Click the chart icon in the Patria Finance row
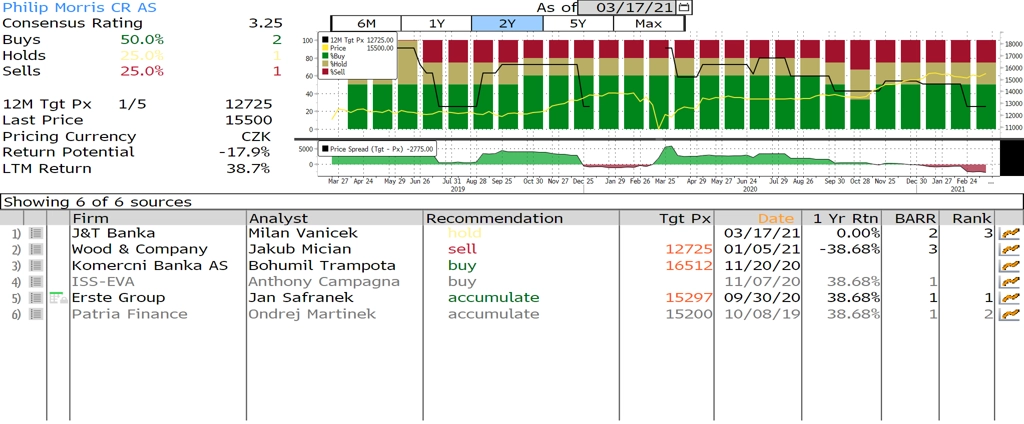 click(1008, 314)
